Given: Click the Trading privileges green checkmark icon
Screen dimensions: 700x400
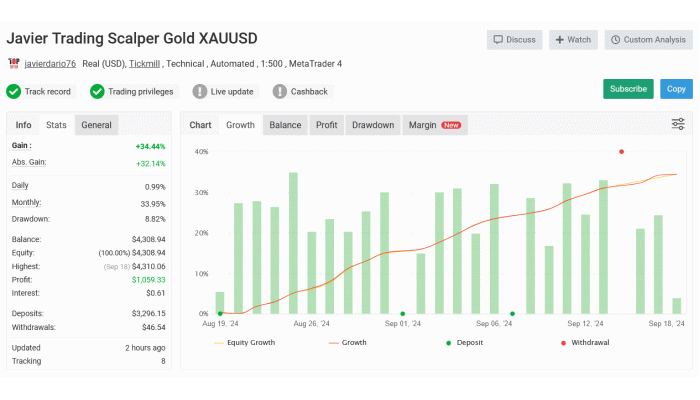Looking at the screenshot, I should click(x=97, y=91).
